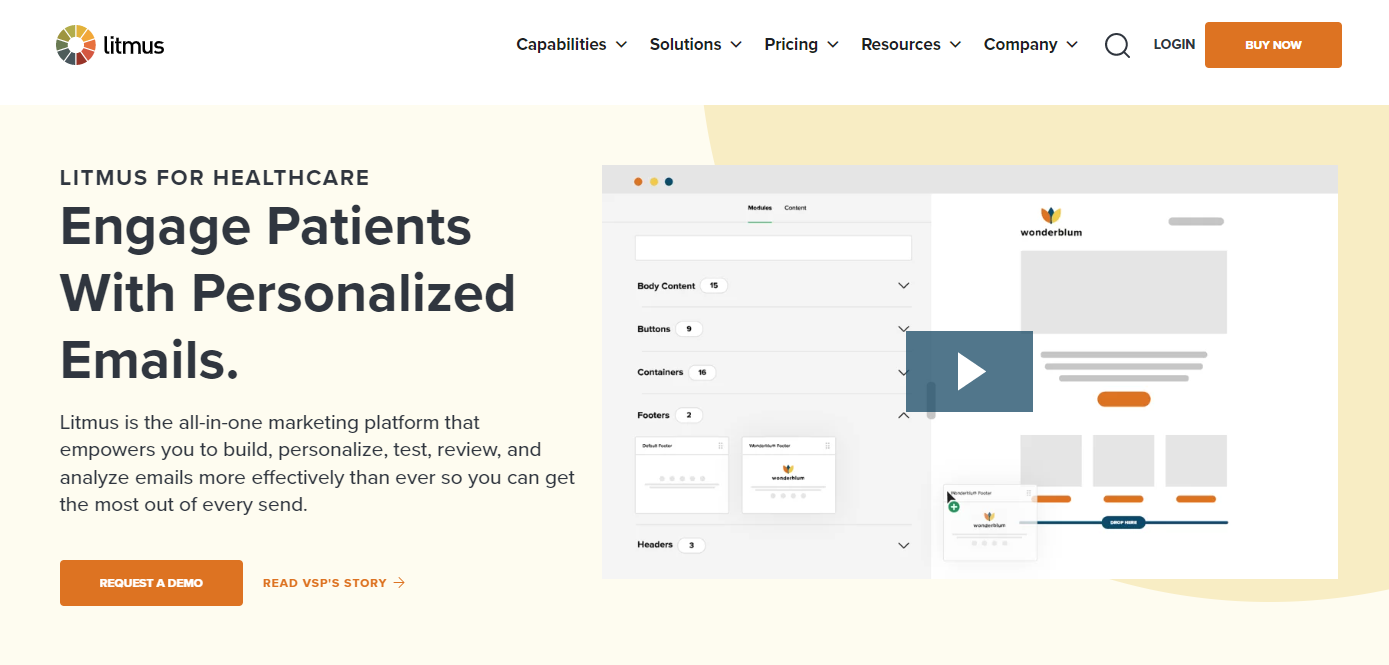Image resolution: width=1389 pixels, height=665 pixels.
Task: Play the product demo video
Action: 969,371
